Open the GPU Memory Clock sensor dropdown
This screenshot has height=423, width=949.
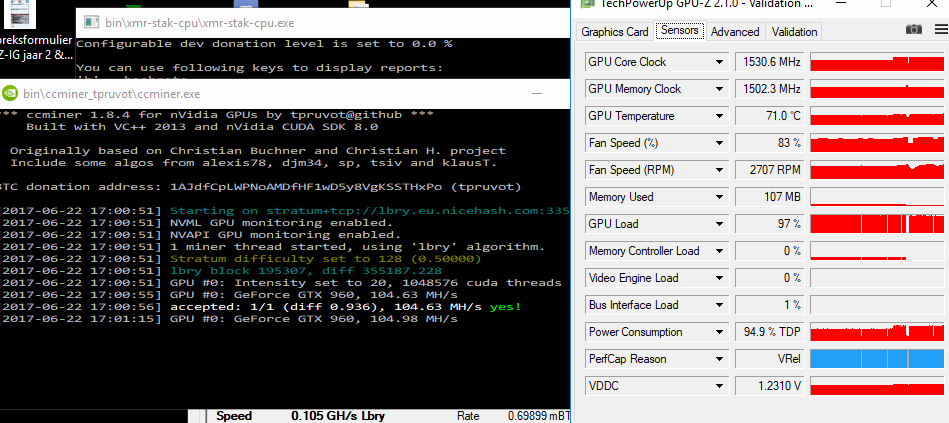(x=720, y=89)
